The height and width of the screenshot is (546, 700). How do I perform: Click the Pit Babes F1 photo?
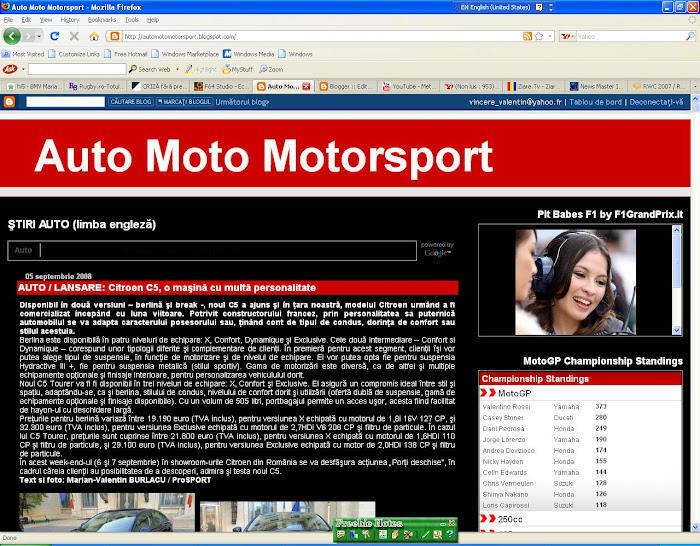(x=575, y=282)
